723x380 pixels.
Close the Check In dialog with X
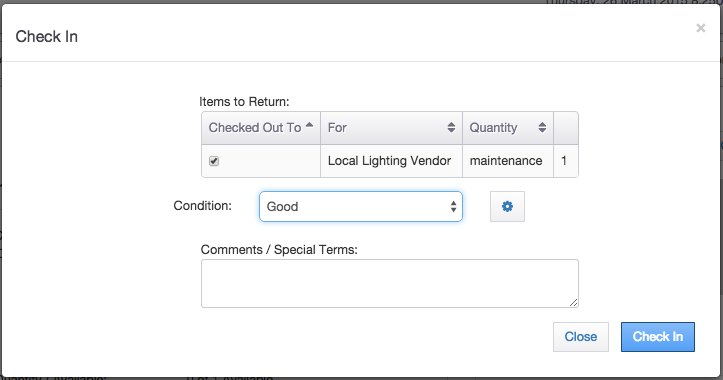click(701, 28)
